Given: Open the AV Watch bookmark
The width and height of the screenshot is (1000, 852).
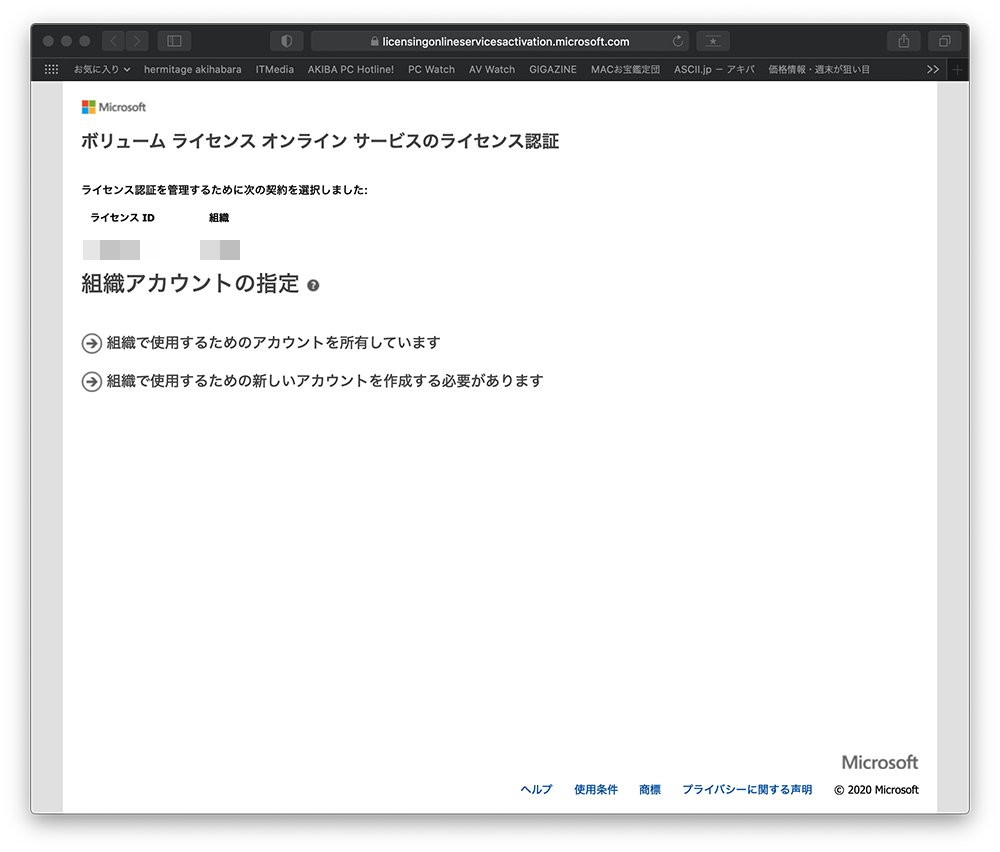Looking at the screenshot, I should pyautogui.click(x=492, y=69).
